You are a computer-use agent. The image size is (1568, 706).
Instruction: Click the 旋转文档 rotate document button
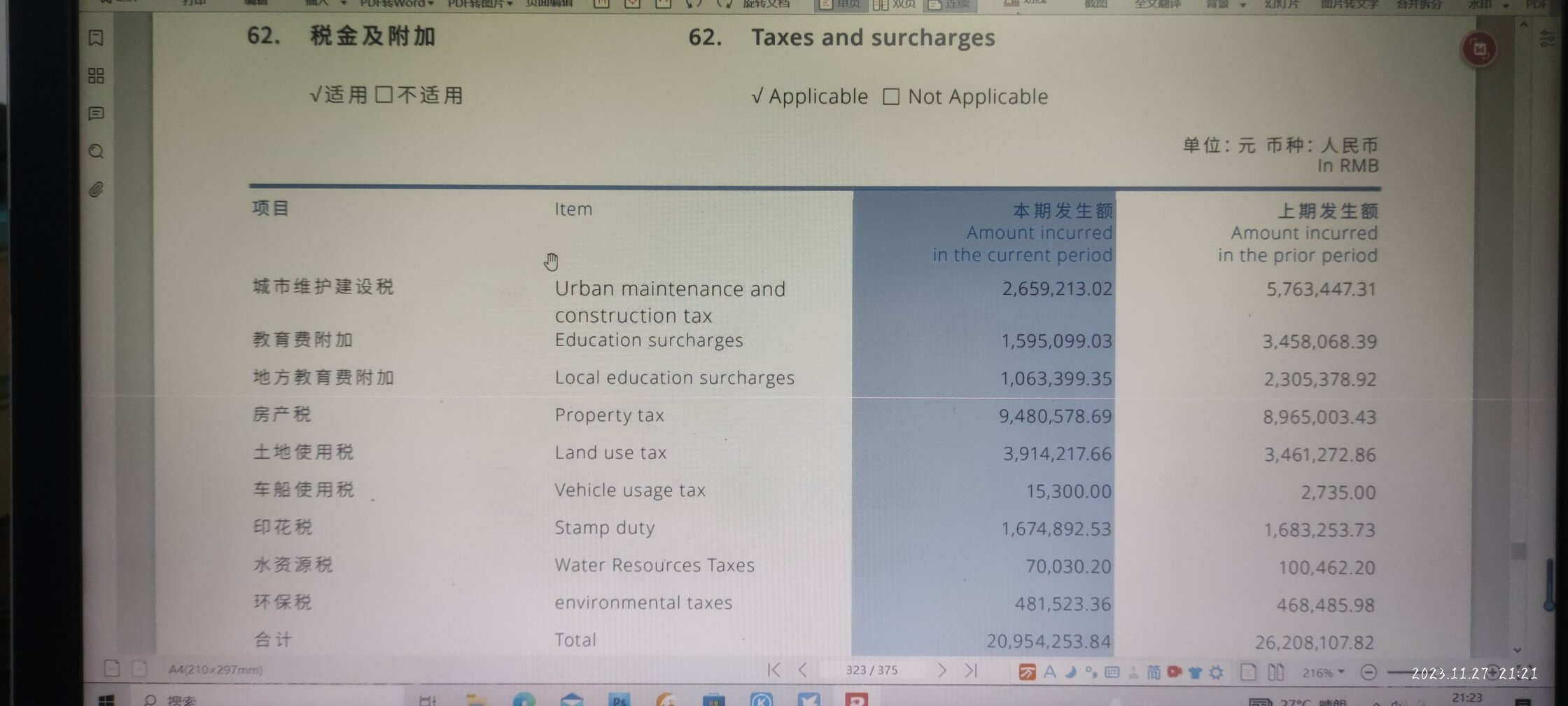tap(766, 4)
